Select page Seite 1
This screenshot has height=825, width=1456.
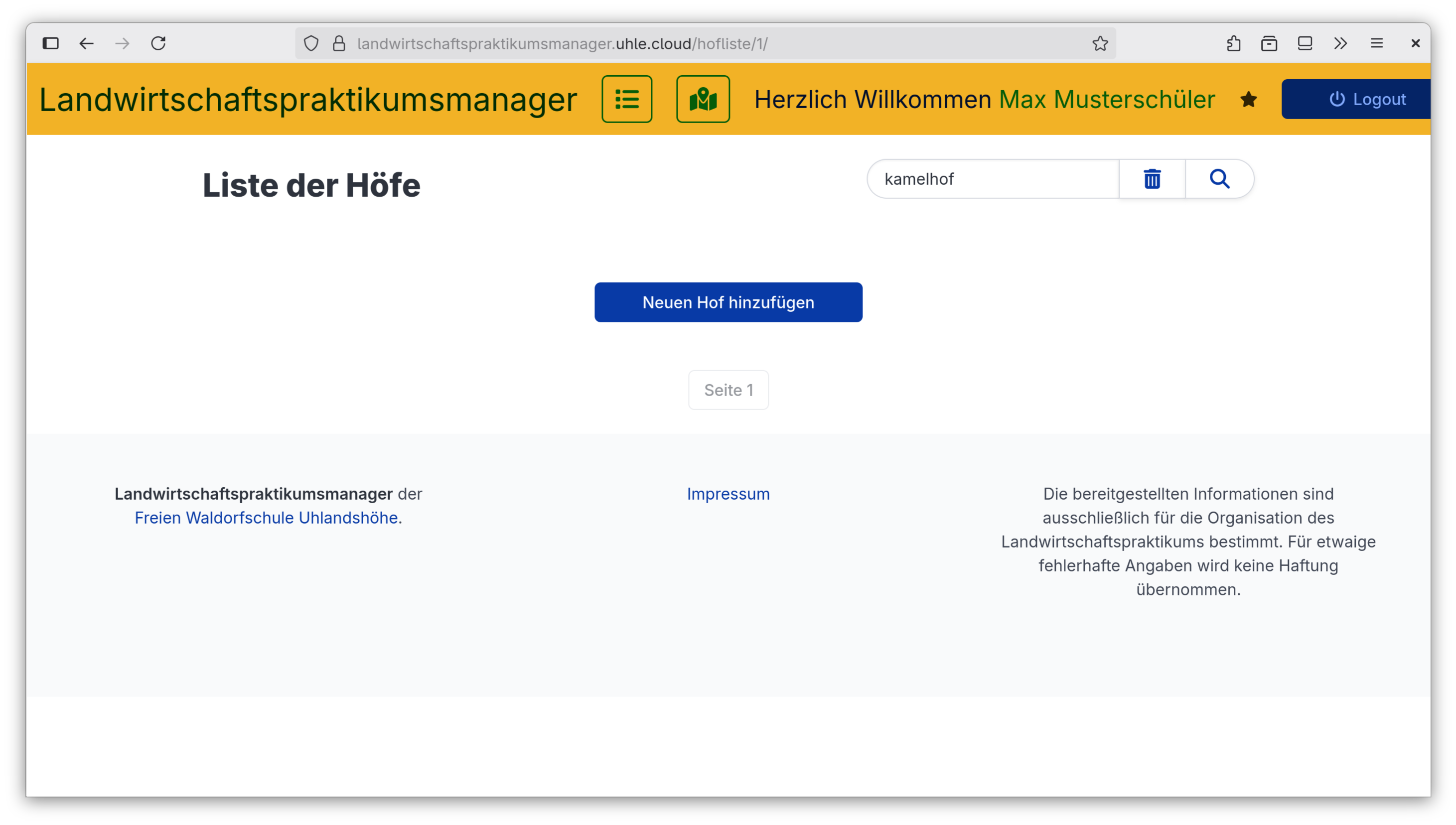(x=728, y=390)
